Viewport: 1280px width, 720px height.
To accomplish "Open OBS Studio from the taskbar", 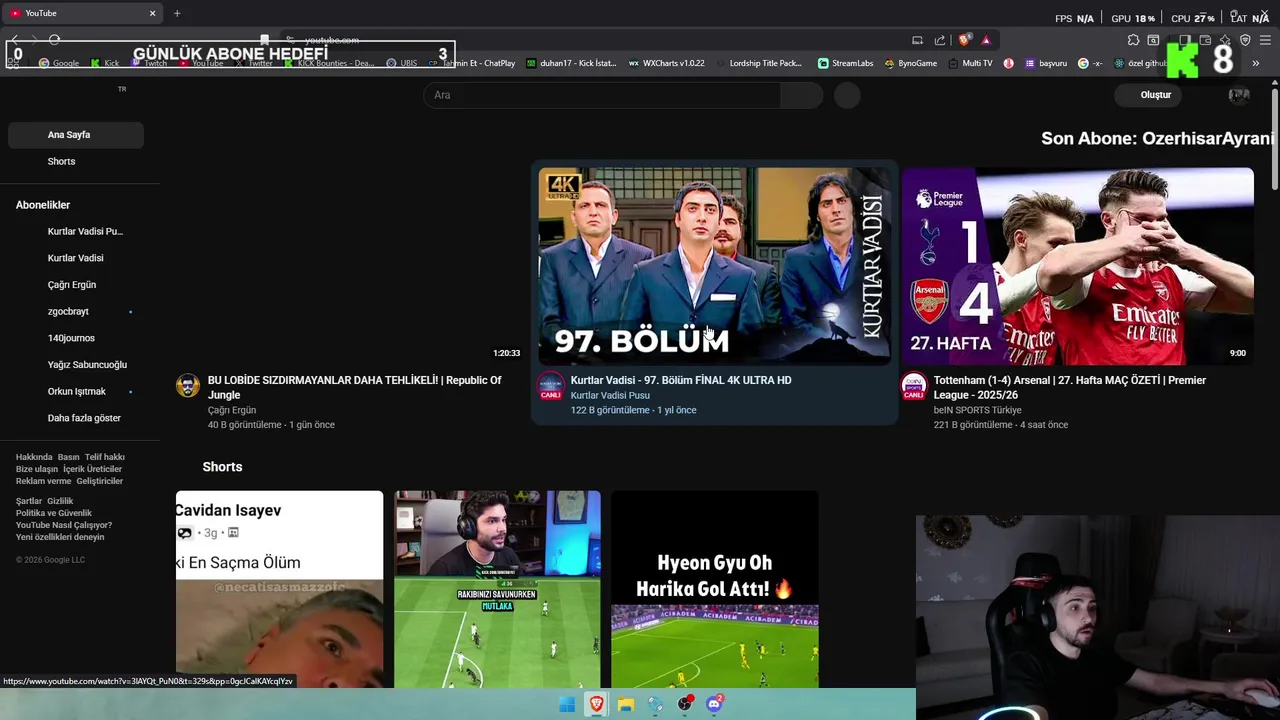I will [685, 704].
